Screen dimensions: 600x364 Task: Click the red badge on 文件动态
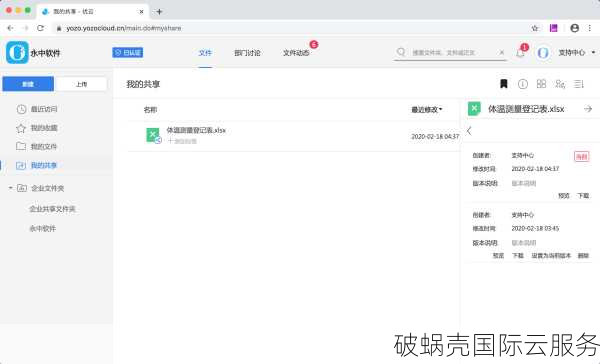(314, 44)
